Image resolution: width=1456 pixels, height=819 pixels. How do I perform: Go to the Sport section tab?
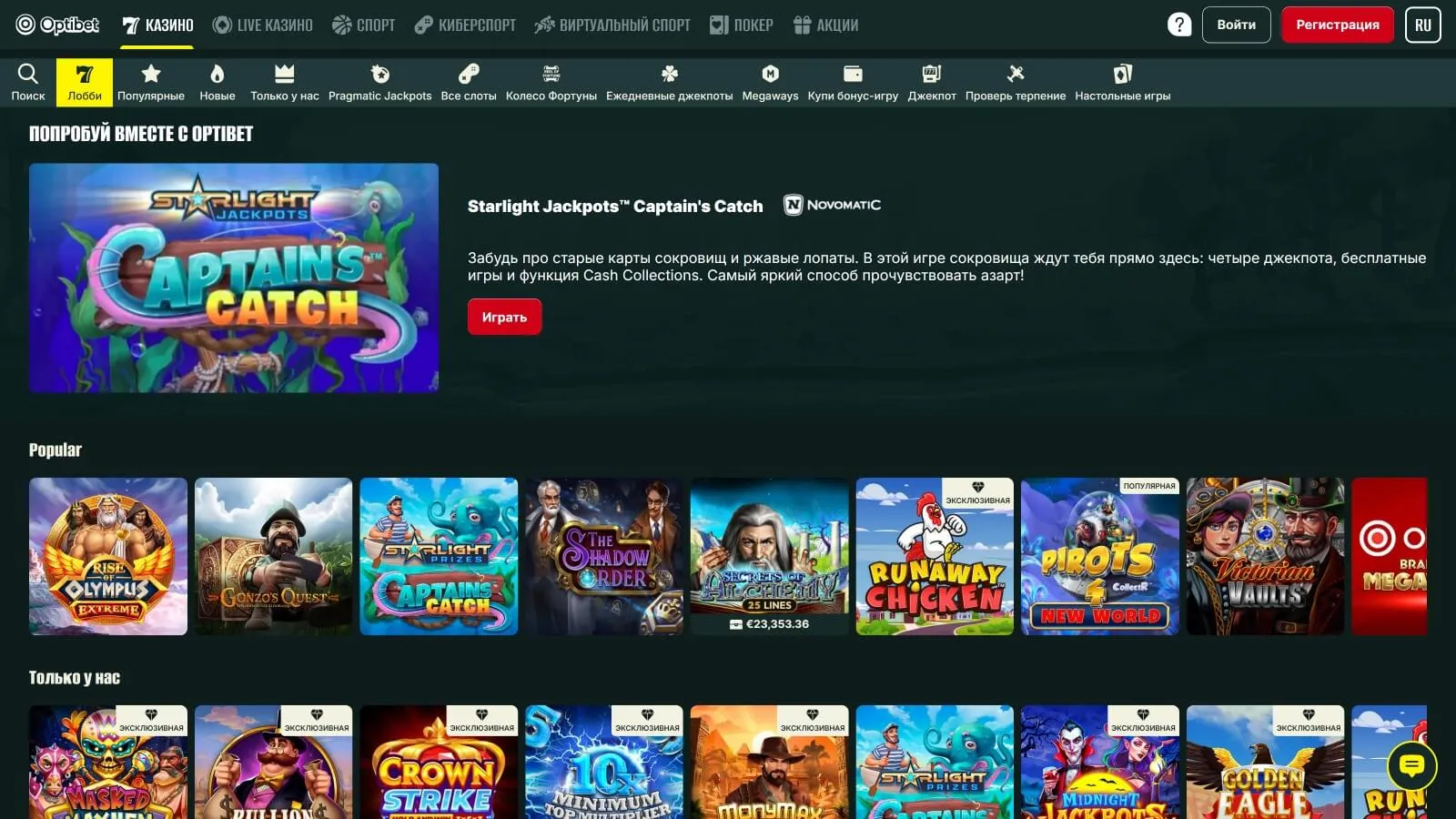coord(364,25)
